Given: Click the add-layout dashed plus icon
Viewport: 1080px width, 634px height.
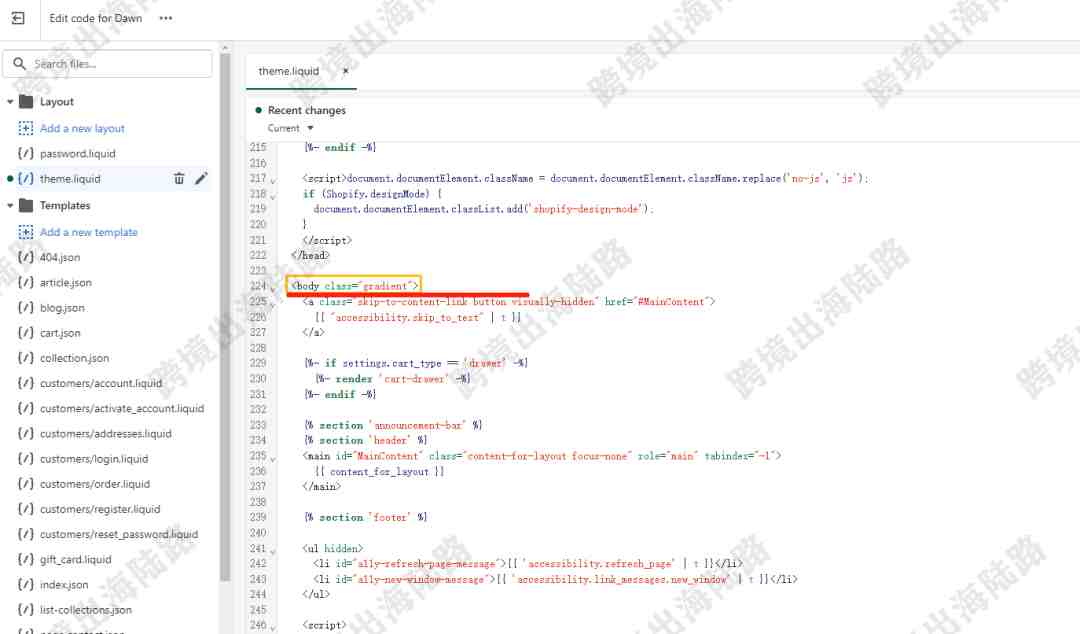Looking at the screenshot, I should click(x=25, y=128).
